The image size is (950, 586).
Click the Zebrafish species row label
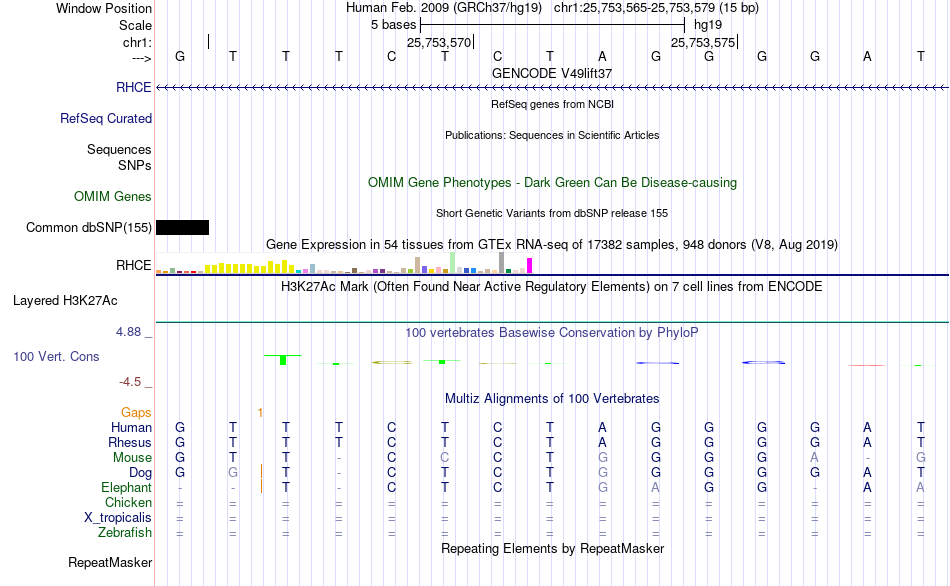pyautogui.click(x=125, y=533)
